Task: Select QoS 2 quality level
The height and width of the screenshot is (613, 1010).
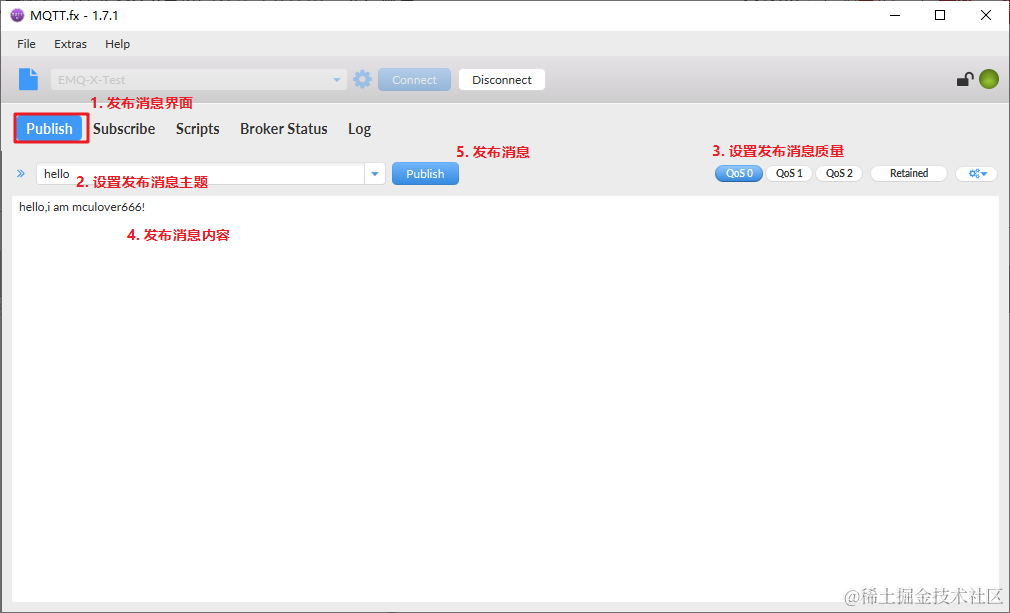Action: [x=839, y=173]
